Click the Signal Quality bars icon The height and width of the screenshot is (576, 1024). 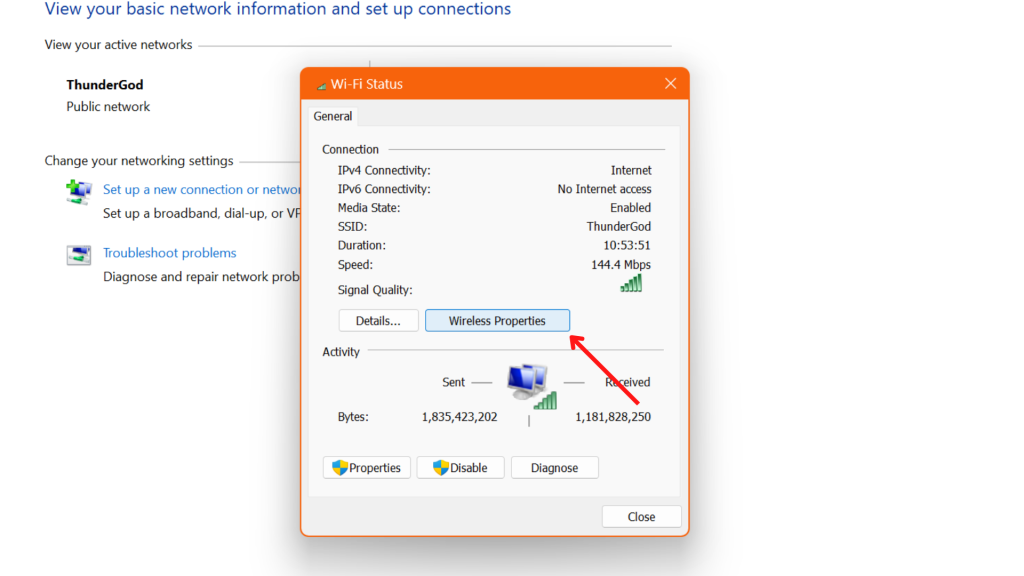click(631, 283)
